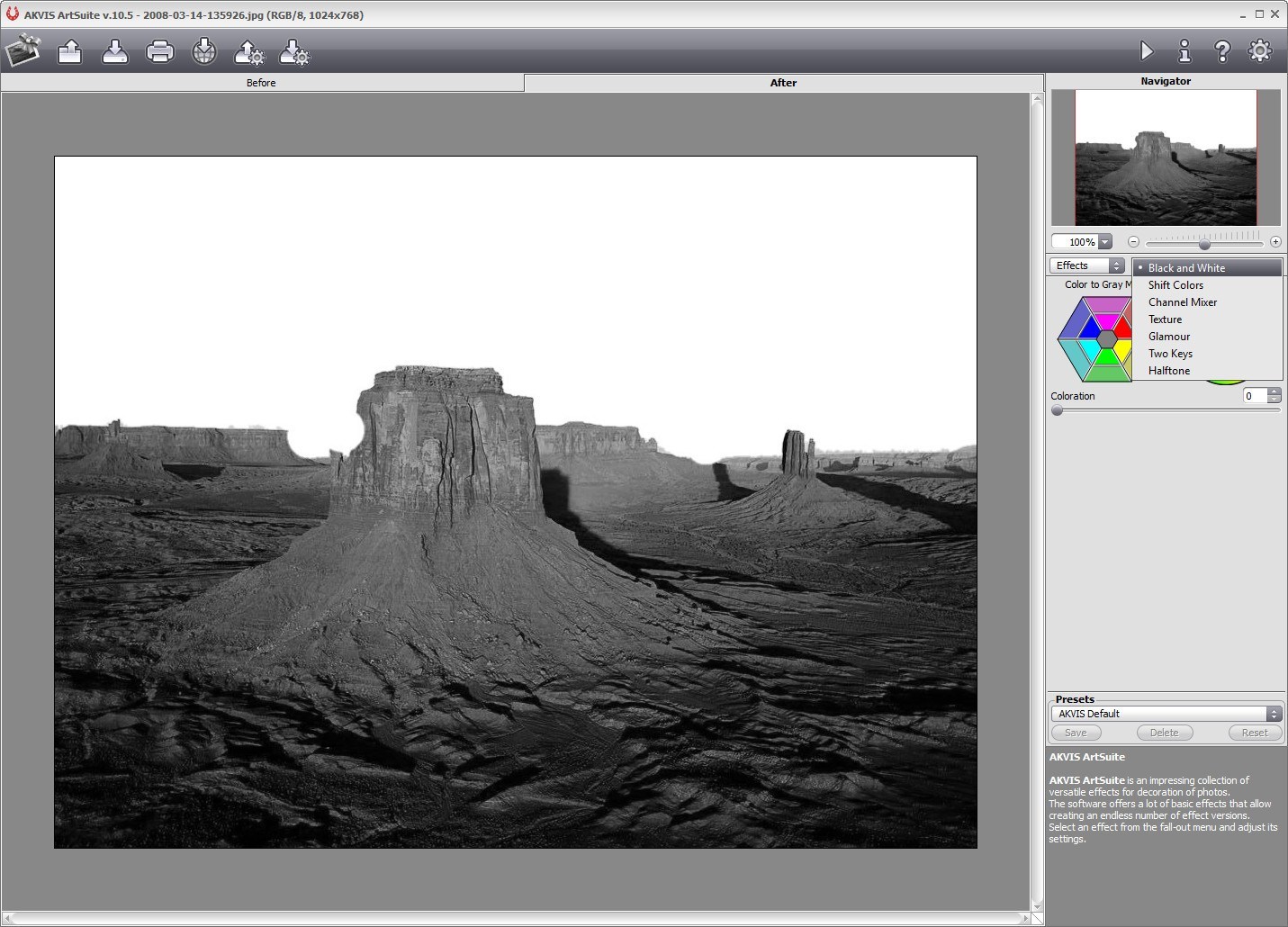
Task: Pick the Glamour effect
Action: pyautogui.click(x=1207, y=337)
